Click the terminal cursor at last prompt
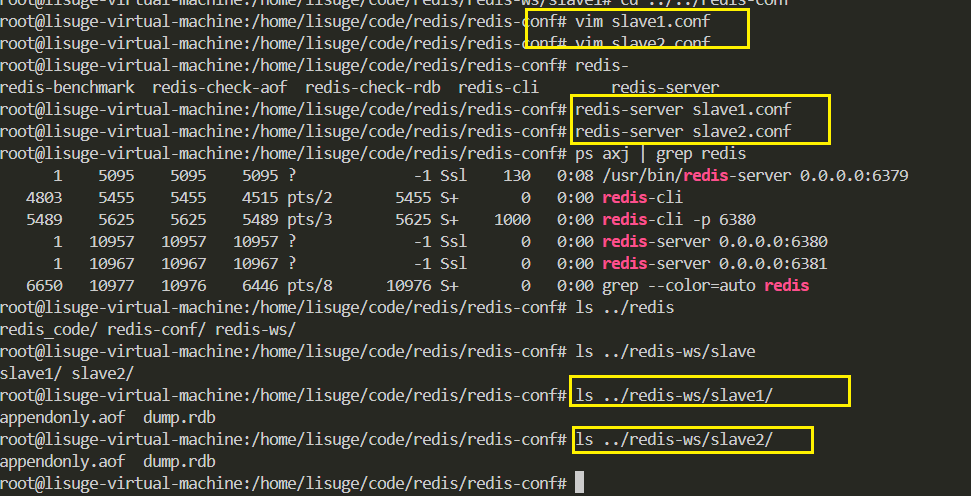971x496 pixels. point(580,482)
